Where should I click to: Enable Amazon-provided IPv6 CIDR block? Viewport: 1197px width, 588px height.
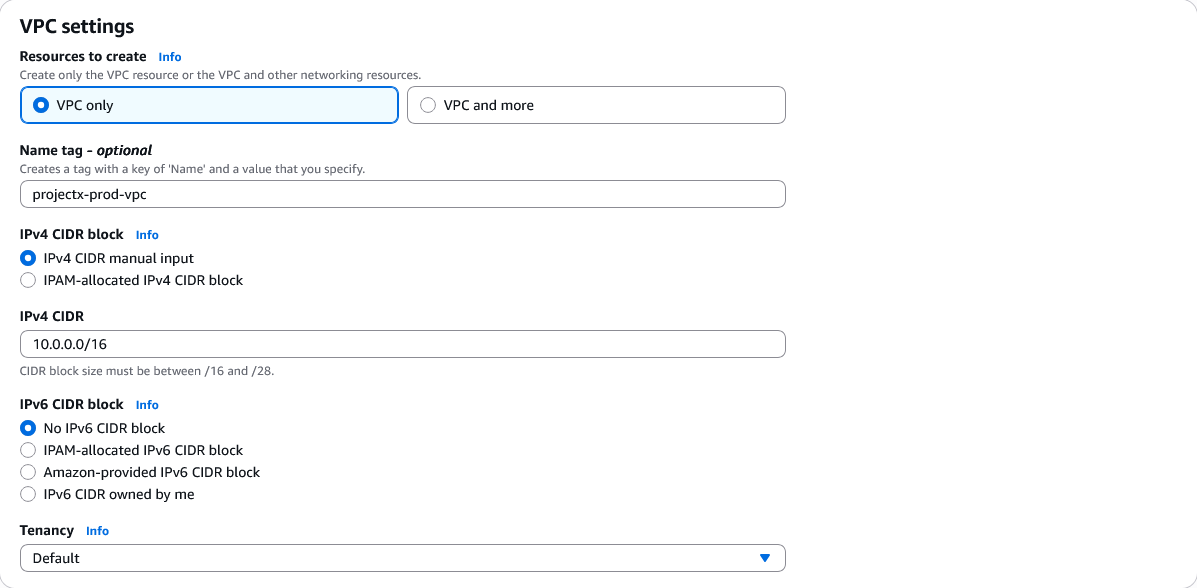coord(28,472)
